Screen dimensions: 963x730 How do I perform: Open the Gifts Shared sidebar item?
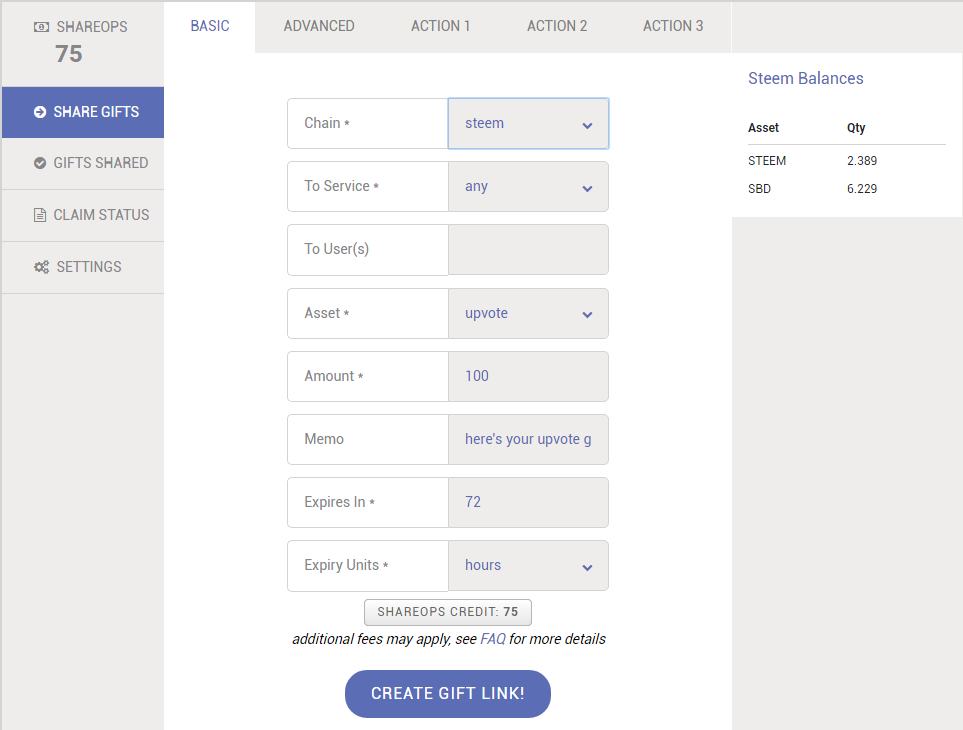83,163
